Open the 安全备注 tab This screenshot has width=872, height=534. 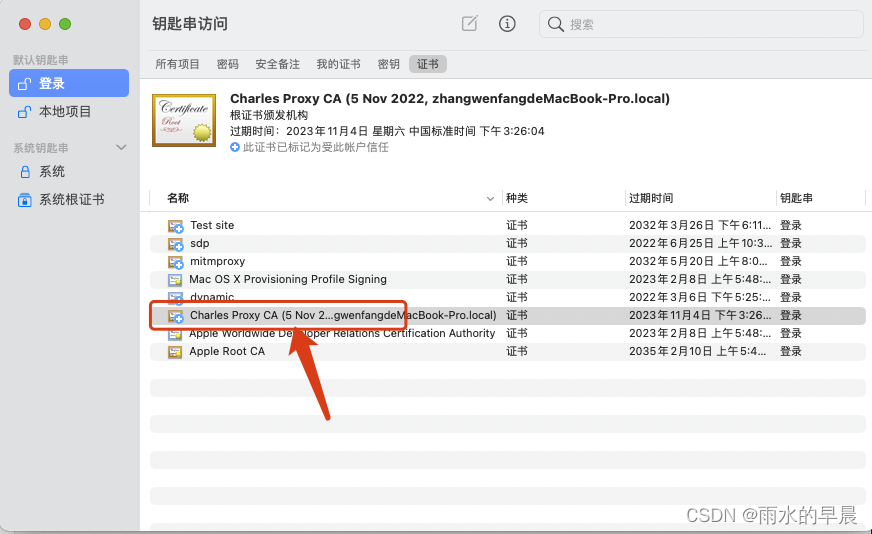278,64
